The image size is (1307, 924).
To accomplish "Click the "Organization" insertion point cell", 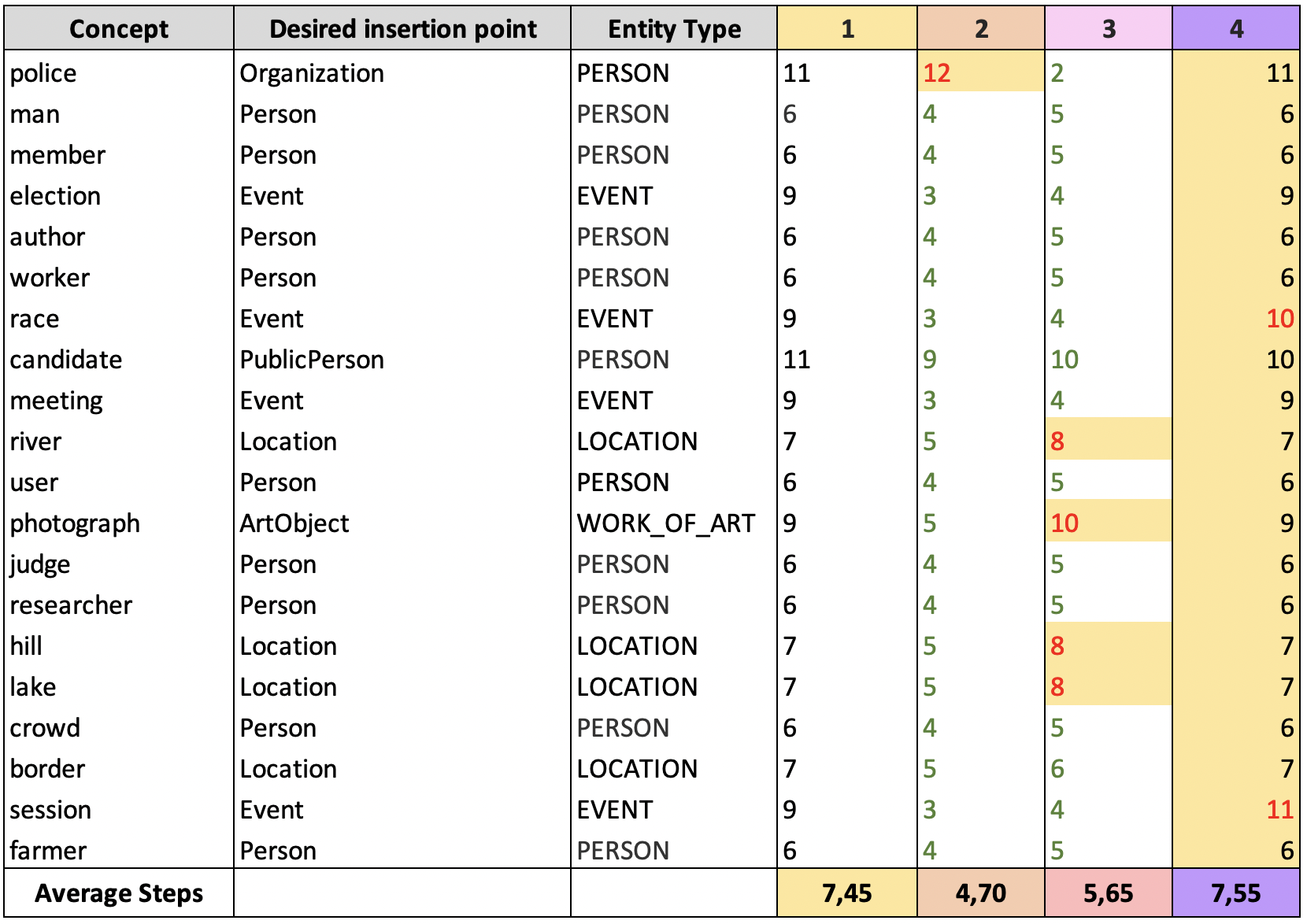I will tap(312, 73).
